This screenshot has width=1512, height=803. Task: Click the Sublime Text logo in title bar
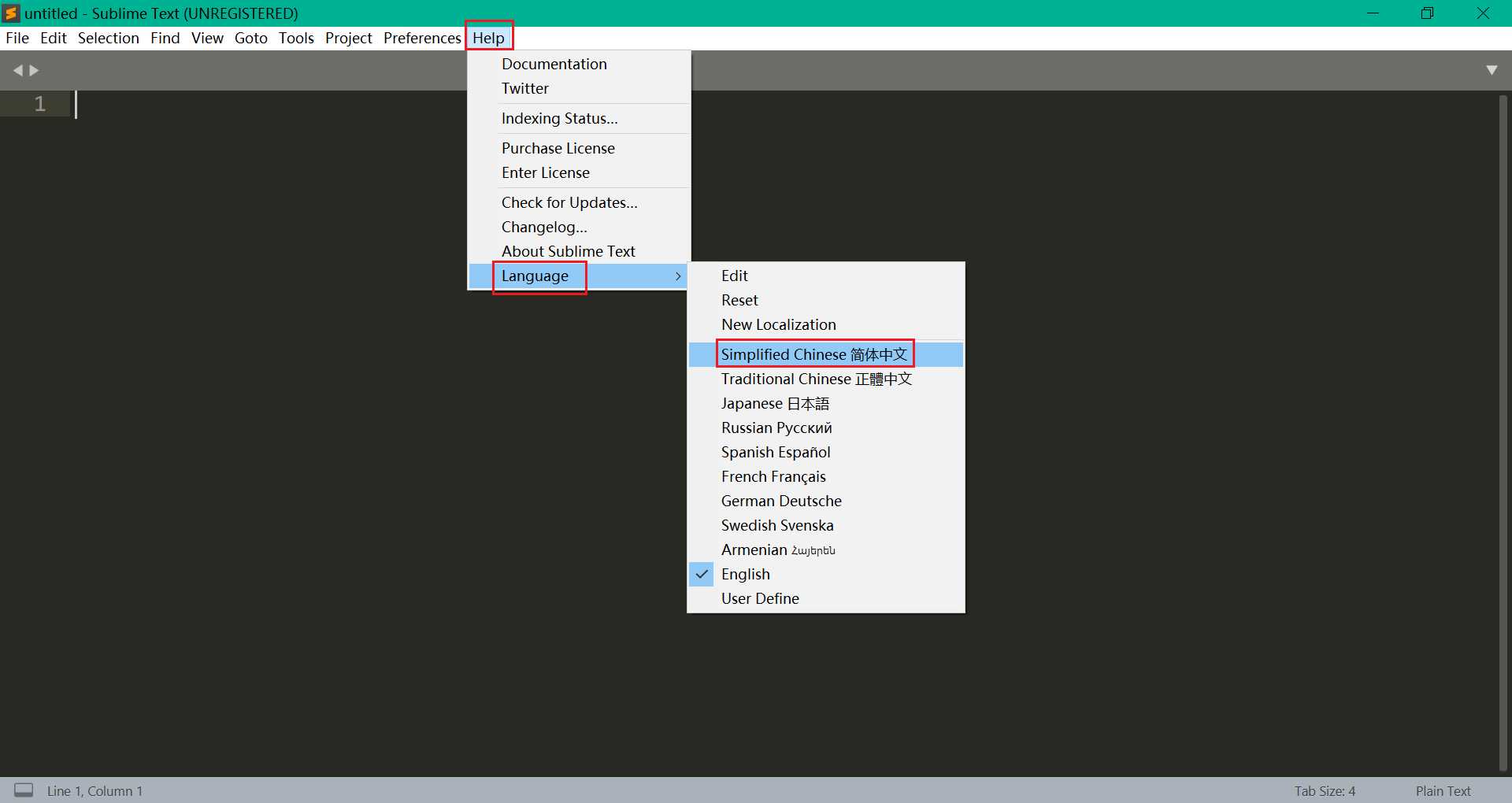11,13
